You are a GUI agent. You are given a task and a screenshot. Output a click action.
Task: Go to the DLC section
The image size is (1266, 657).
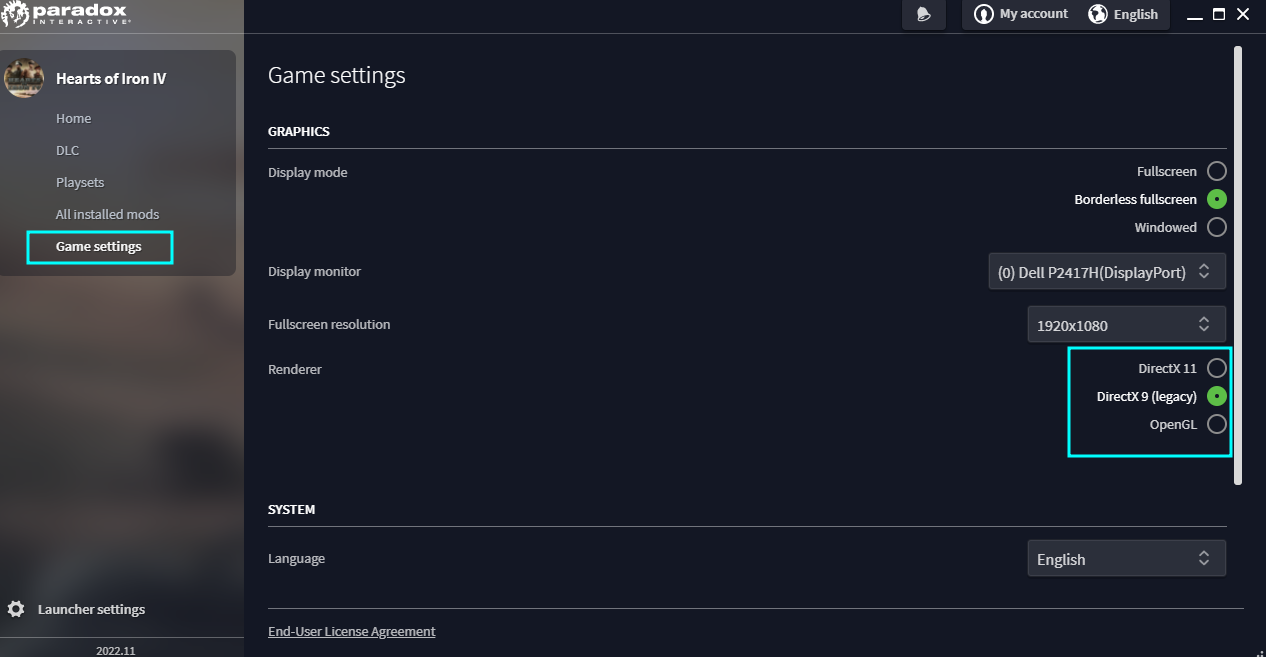[x=67, y=150]
